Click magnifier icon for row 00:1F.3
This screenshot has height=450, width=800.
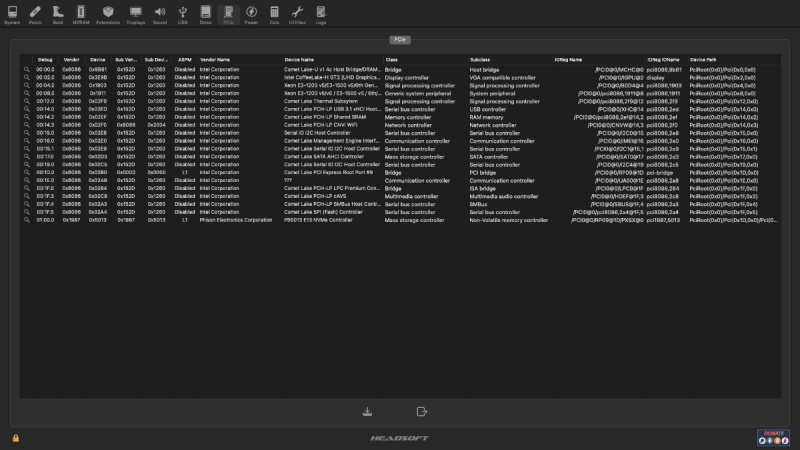pyautogui.click(x=27, y=196)
